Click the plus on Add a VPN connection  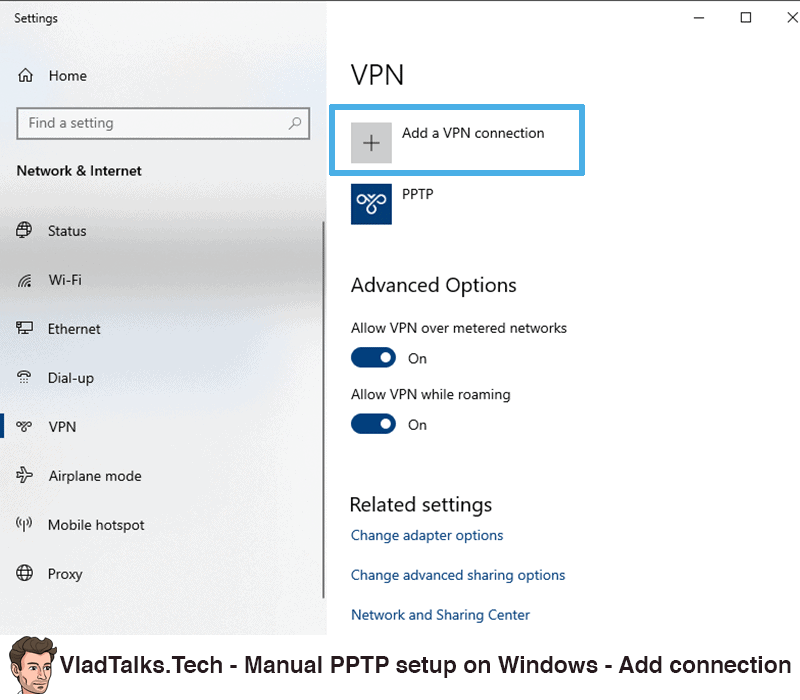point(371,142)
